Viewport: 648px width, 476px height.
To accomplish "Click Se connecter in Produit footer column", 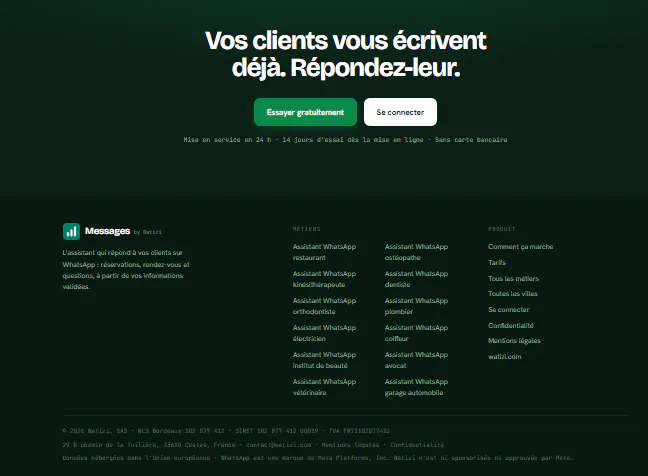I will pyautogui.click(x=509, y=309).
